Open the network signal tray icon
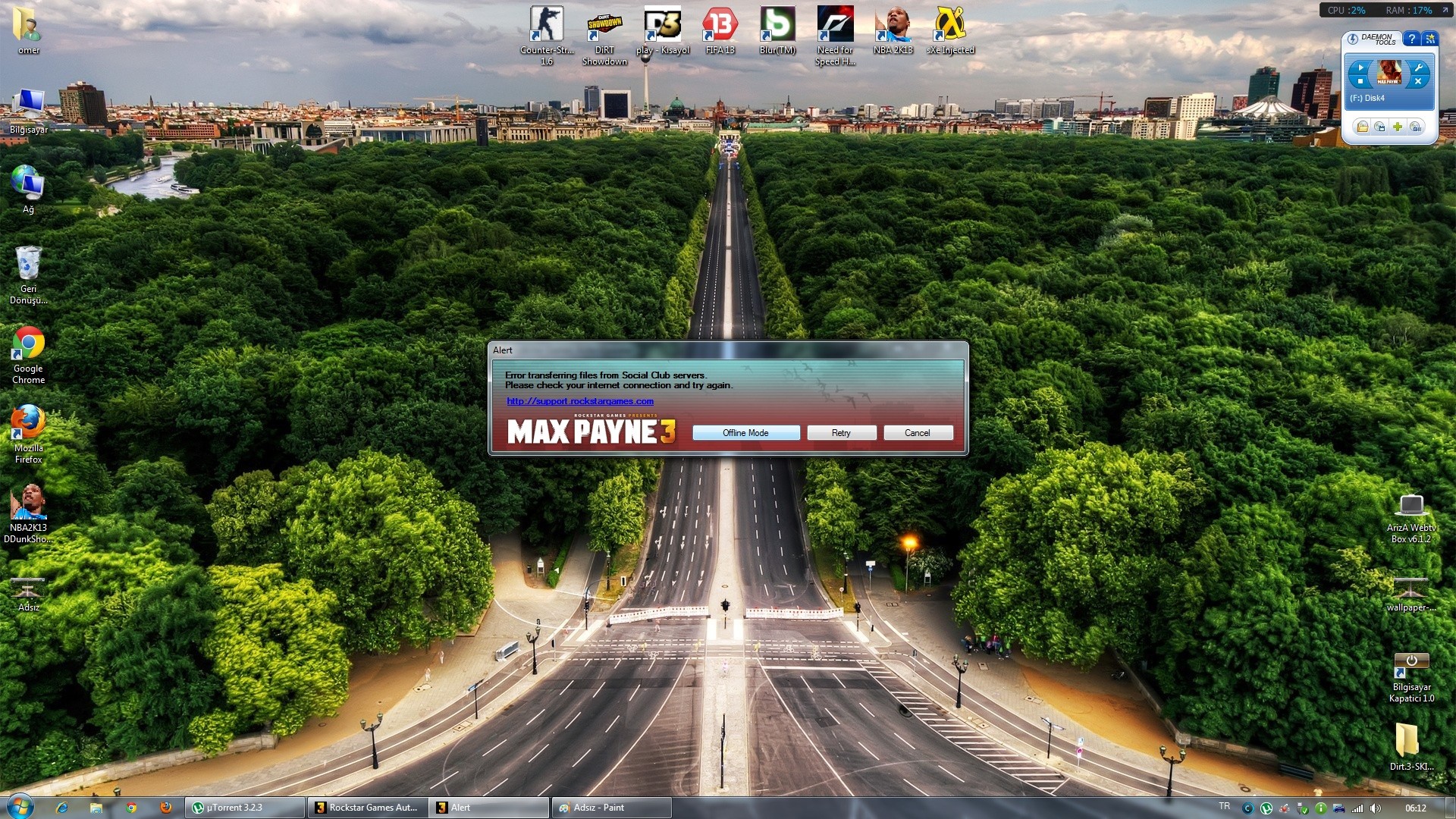The width and height of the screenshot is (1456, 819). coord(1357,808)
